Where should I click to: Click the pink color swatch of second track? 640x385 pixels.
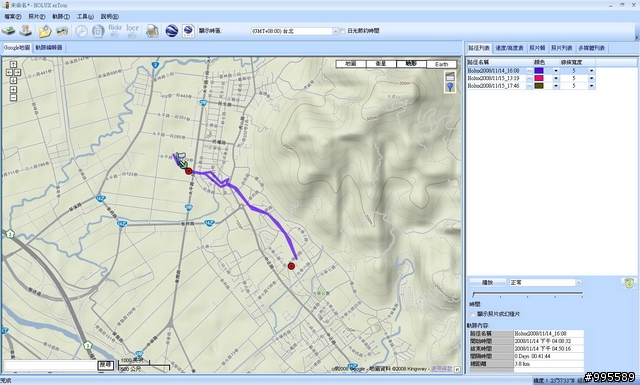click(539, 78)
